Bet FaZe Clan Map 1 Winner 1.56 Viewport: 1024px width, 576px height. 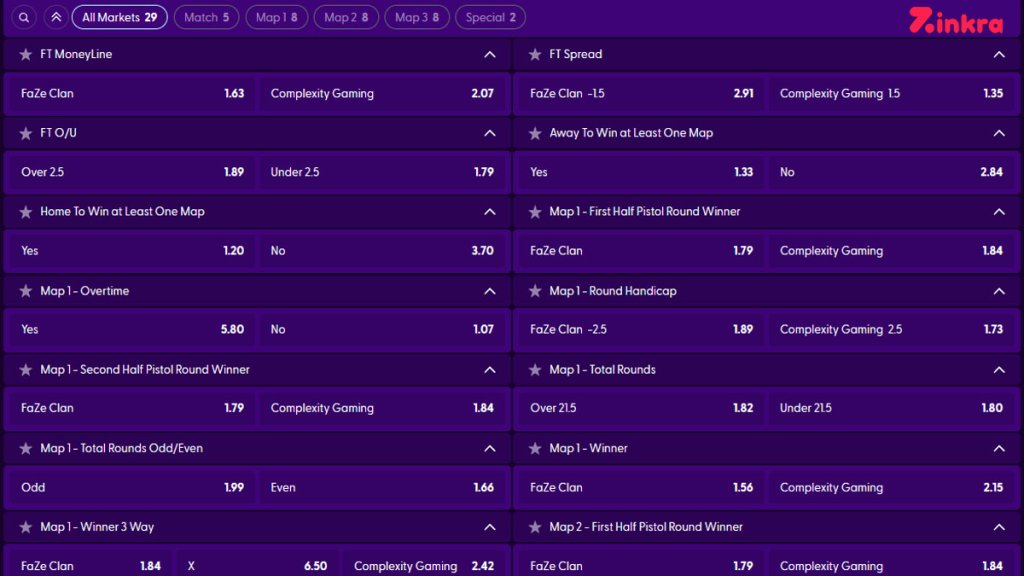point(641,488)
